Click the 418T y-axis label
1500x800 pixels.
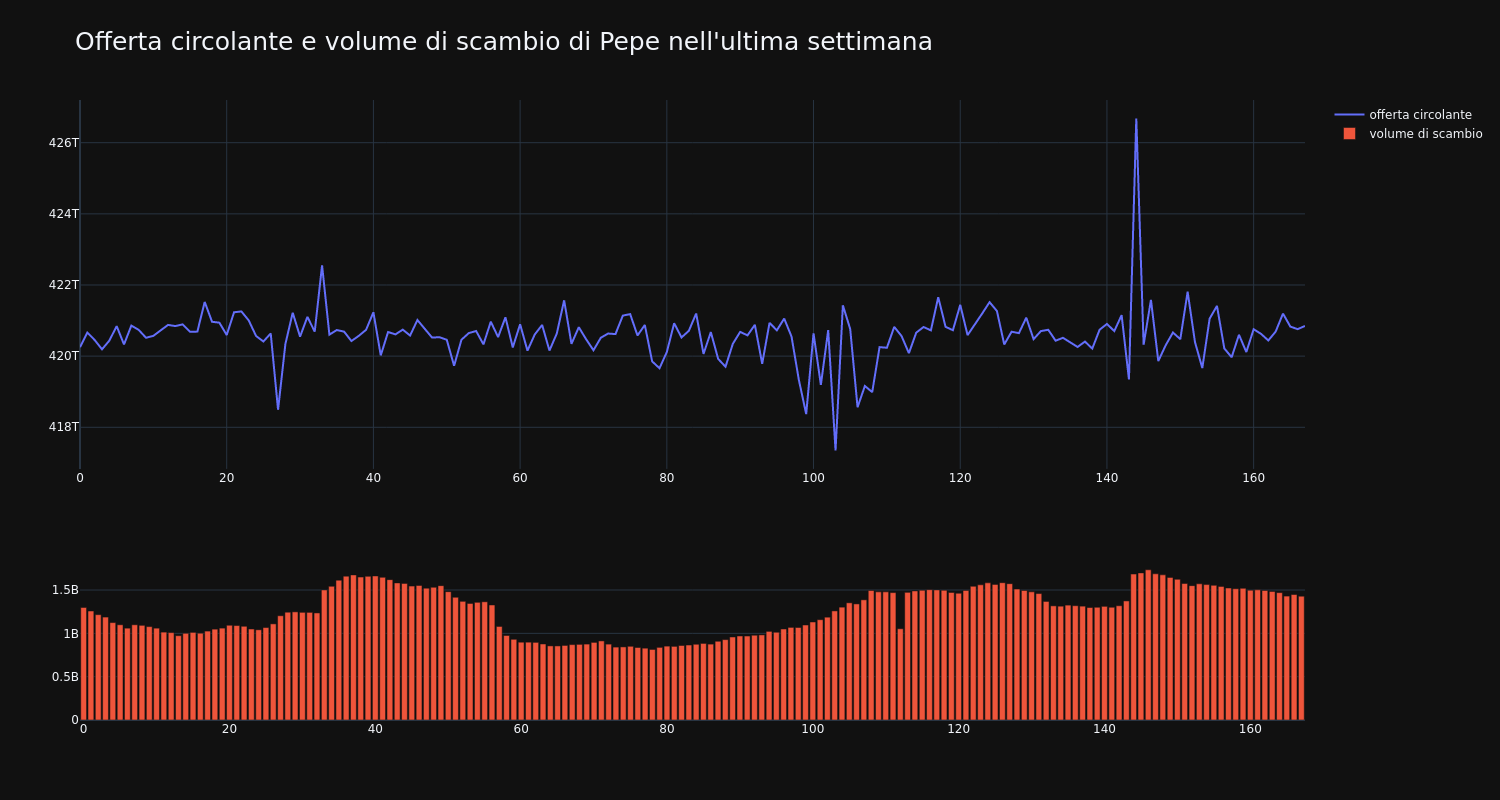[63, 427]
